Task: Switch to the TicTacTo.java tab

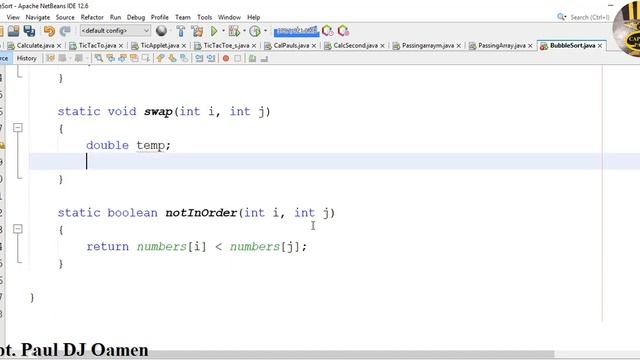Action: coord(97,46)
